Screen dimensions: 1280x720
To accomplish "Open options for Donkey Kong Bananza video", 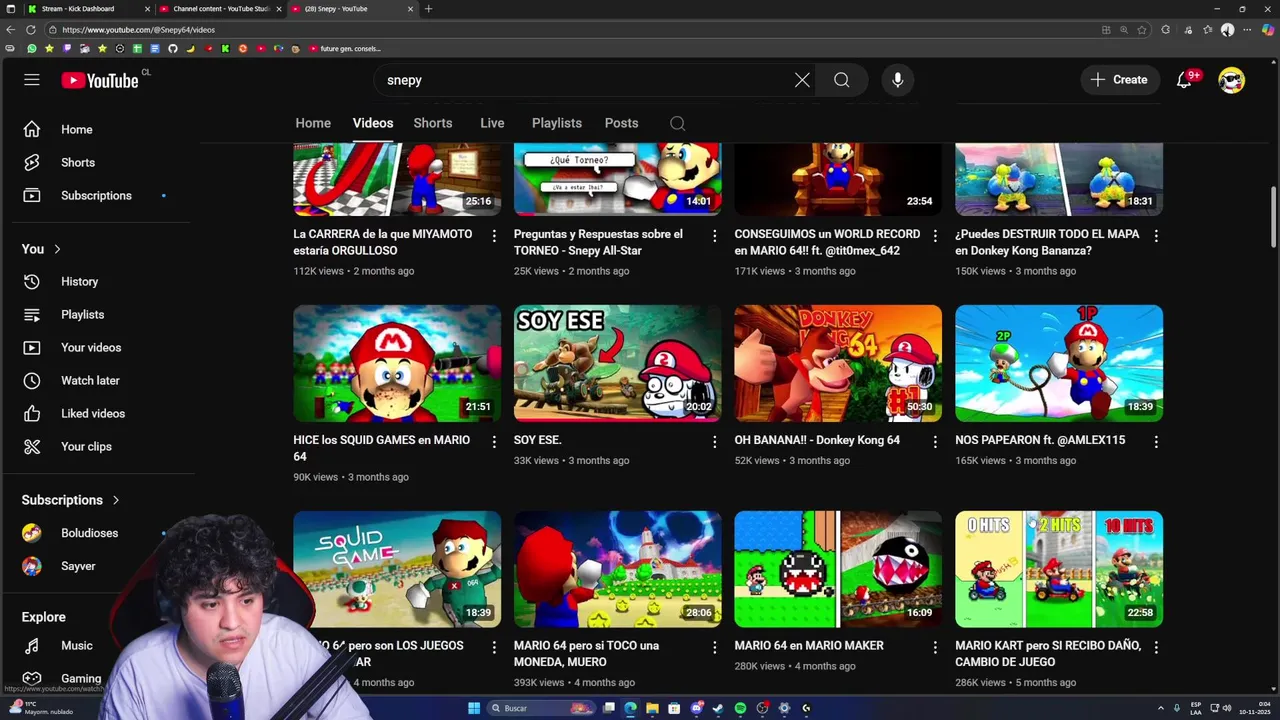I will tap(1156, 236).
